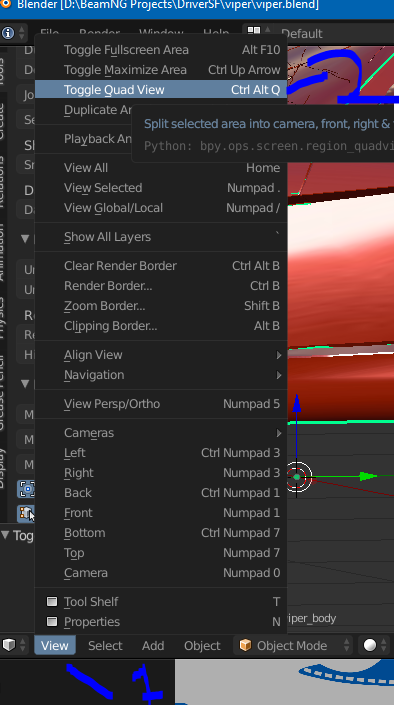Click the Blender logo in title bar
This screenshot has width=399, height=705.
5,5
